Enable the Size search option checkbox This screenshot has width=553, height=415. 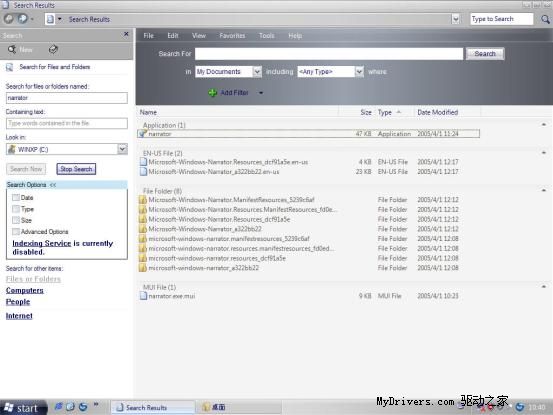click(16, 220)
